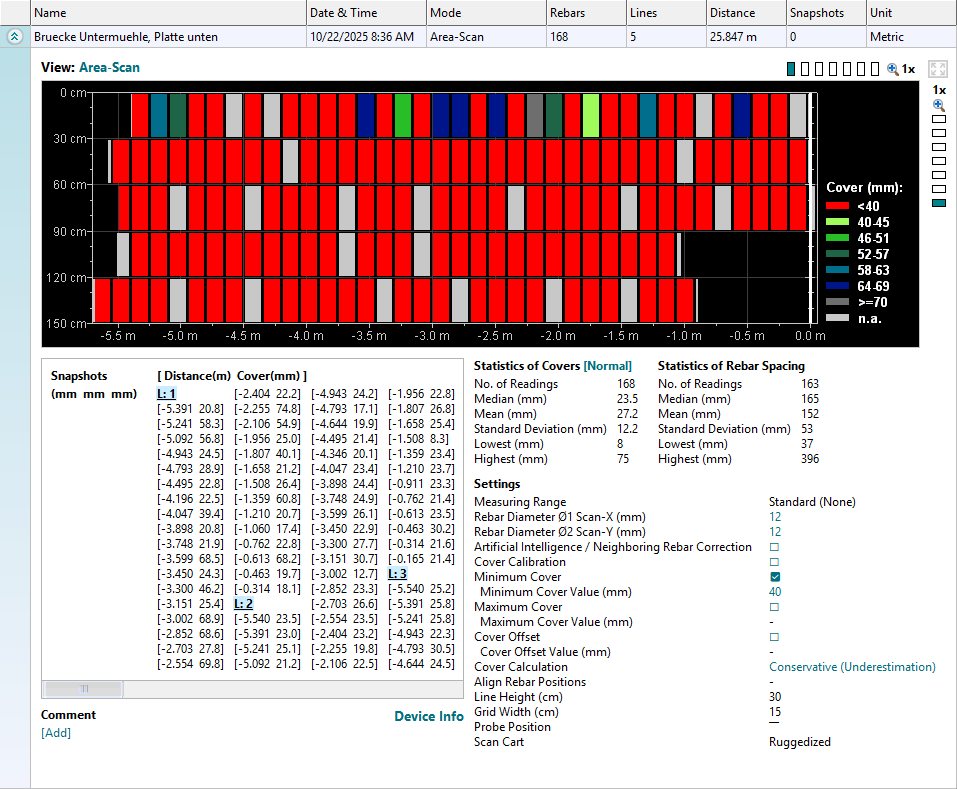Screen dimensions: 957x789
Task: Select the top vertical zoom step box
Action: pyautogui.click(x=938, y=119)
